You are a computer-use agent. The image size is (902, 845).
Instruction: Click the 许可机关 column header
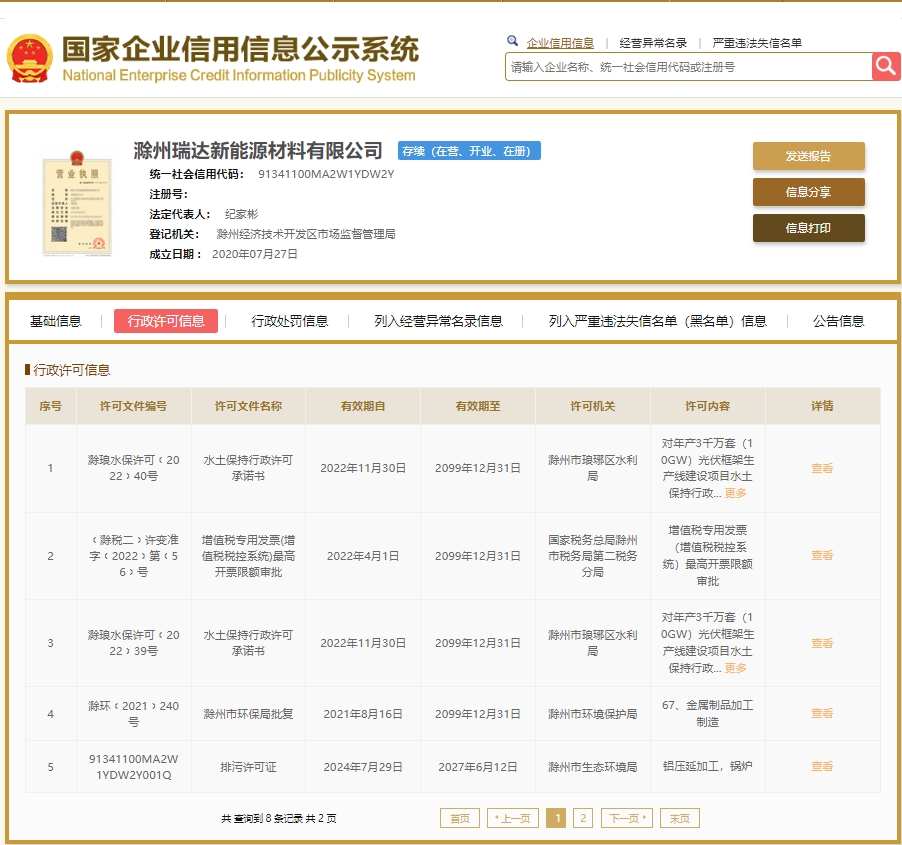tap(593, 406)
